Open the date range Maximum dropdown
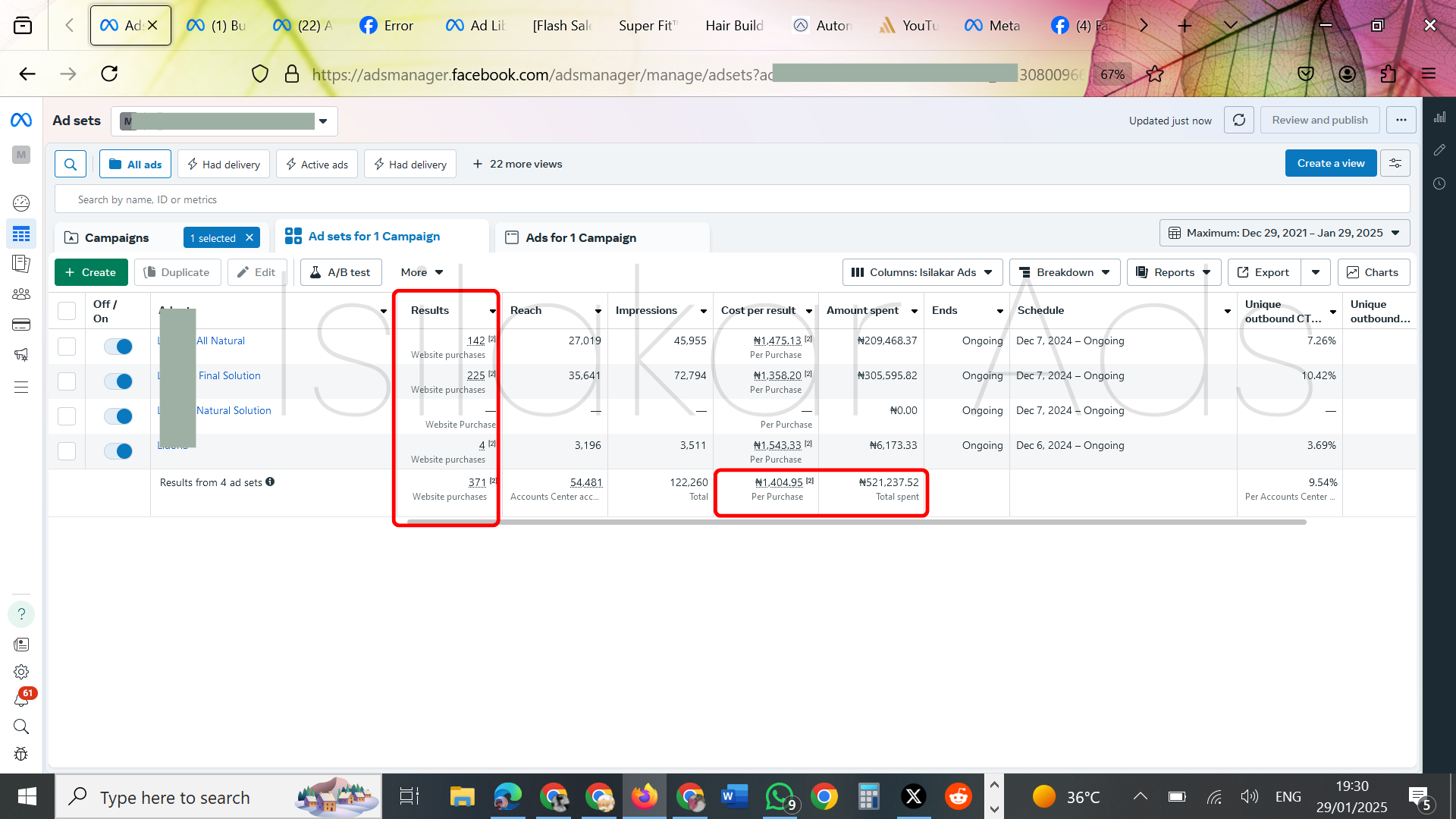 [1284, 233]
